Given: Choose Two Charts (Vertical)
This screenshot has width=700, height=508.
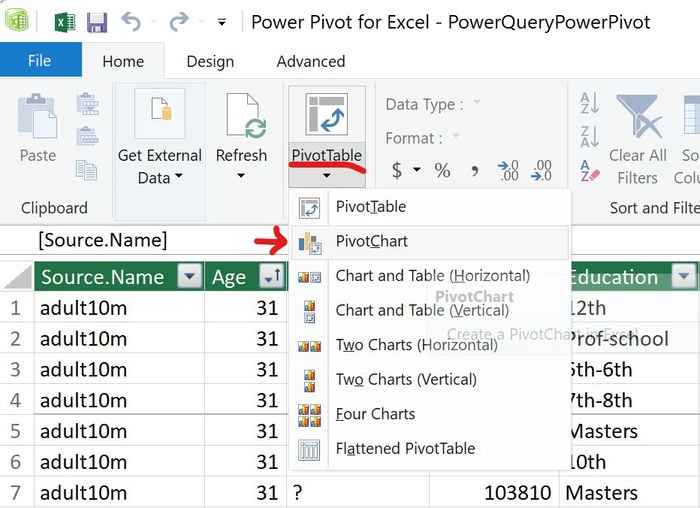Looking at the screenshot, I should click(431, 379).
